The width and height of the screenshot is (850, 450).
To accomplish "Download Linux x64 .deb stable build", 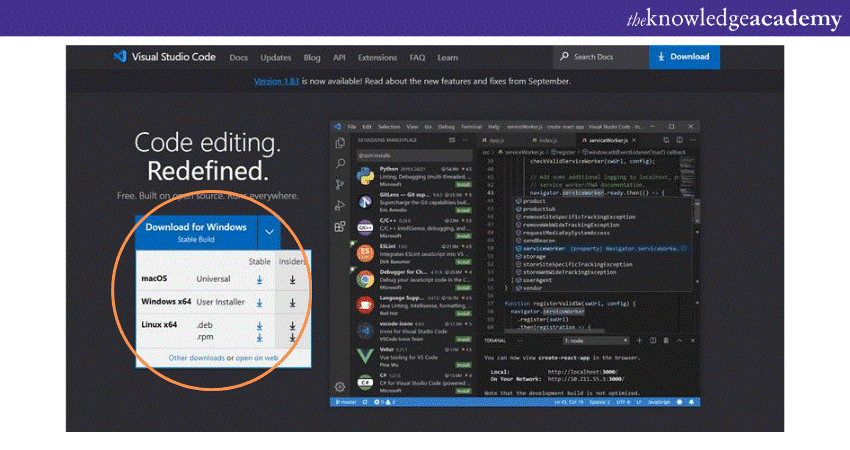I will pyautogui.click(x=259, y=326).
